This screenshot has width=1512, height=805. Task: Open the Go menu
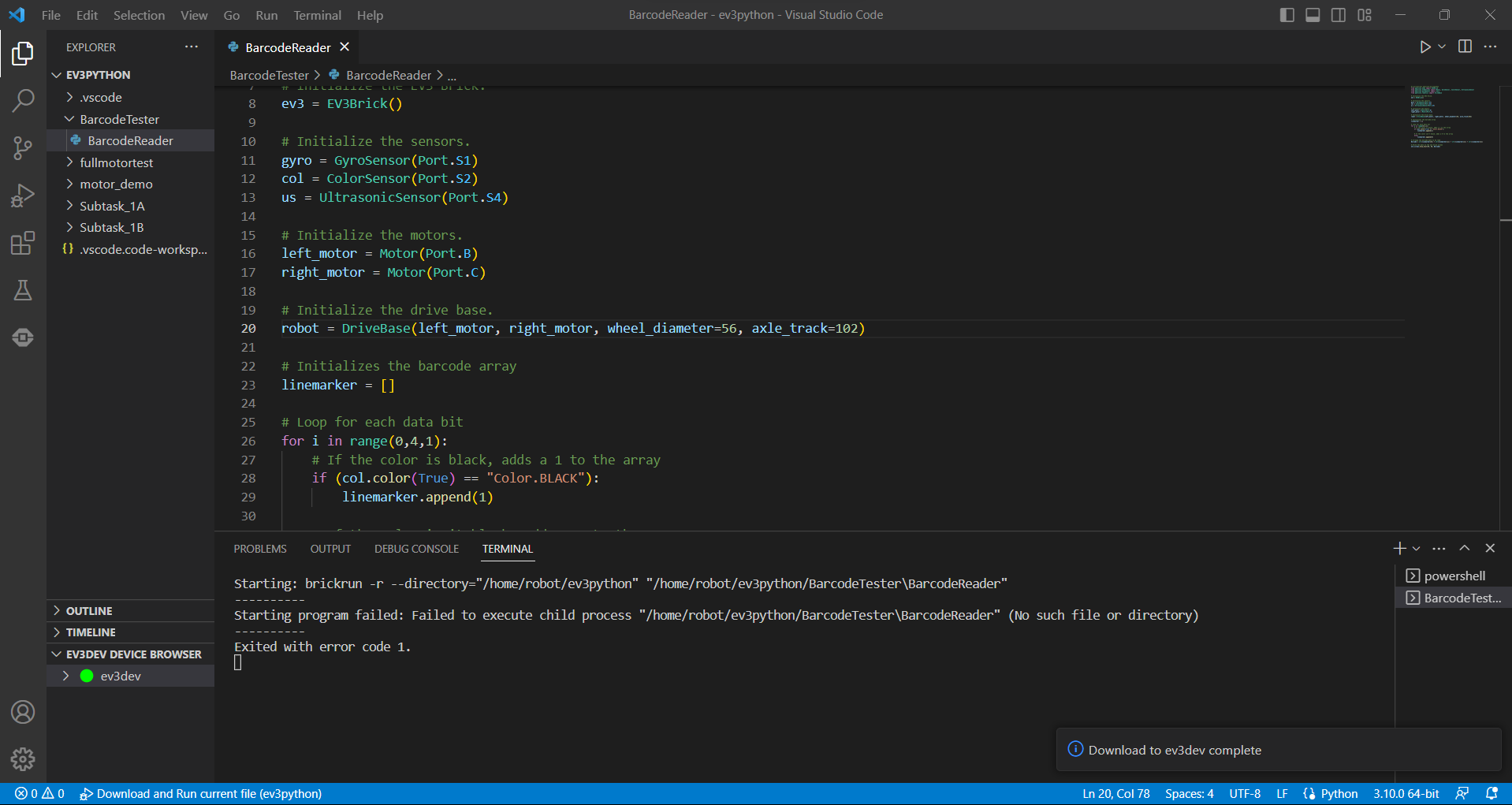[x=232, y=15]
